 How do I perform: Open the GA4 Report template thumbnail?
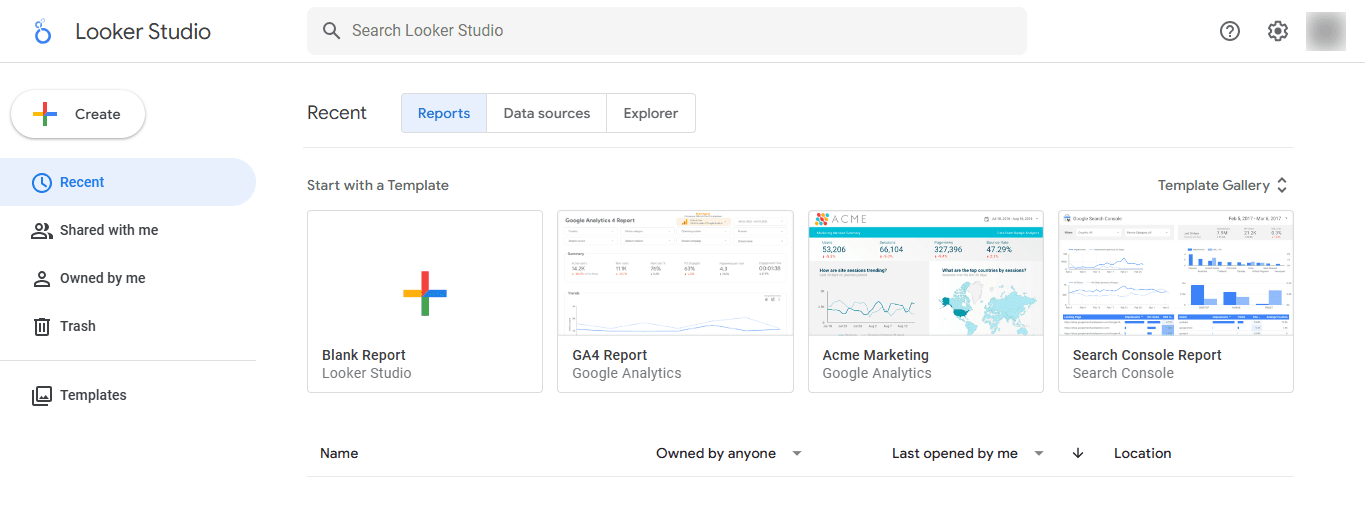(x=675, y=273)
